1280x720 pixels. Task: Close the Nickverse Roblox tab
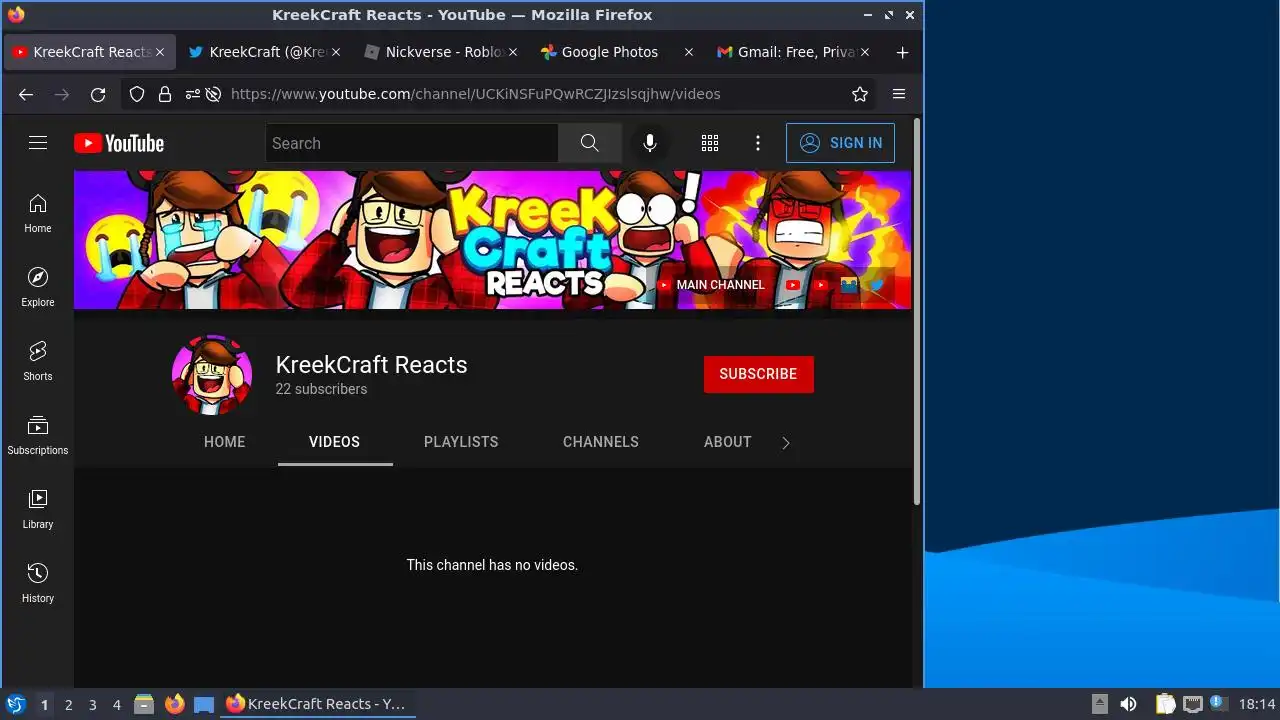[512, 52]
